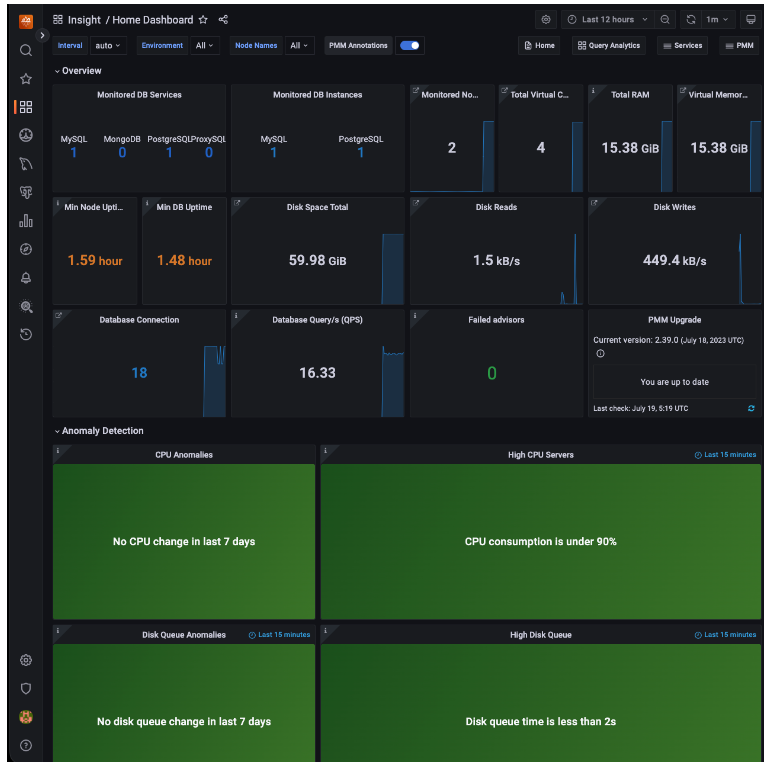Open starred dashboards in sidebar
This screenshot has width=767, height=762.
(x=26, y=79)
